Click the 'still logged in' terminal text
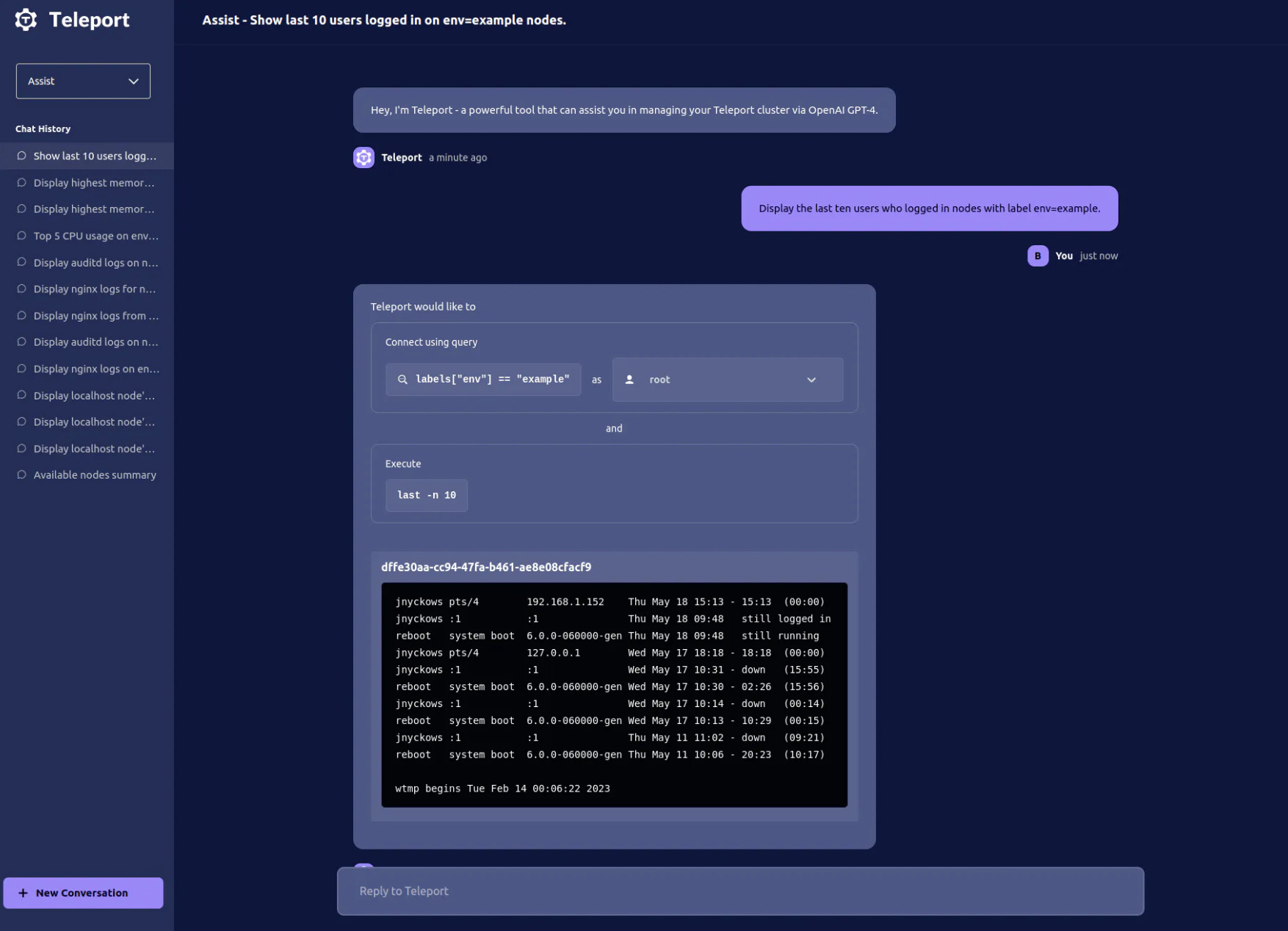Screen dimensions: 1288x931 point(786,619)
